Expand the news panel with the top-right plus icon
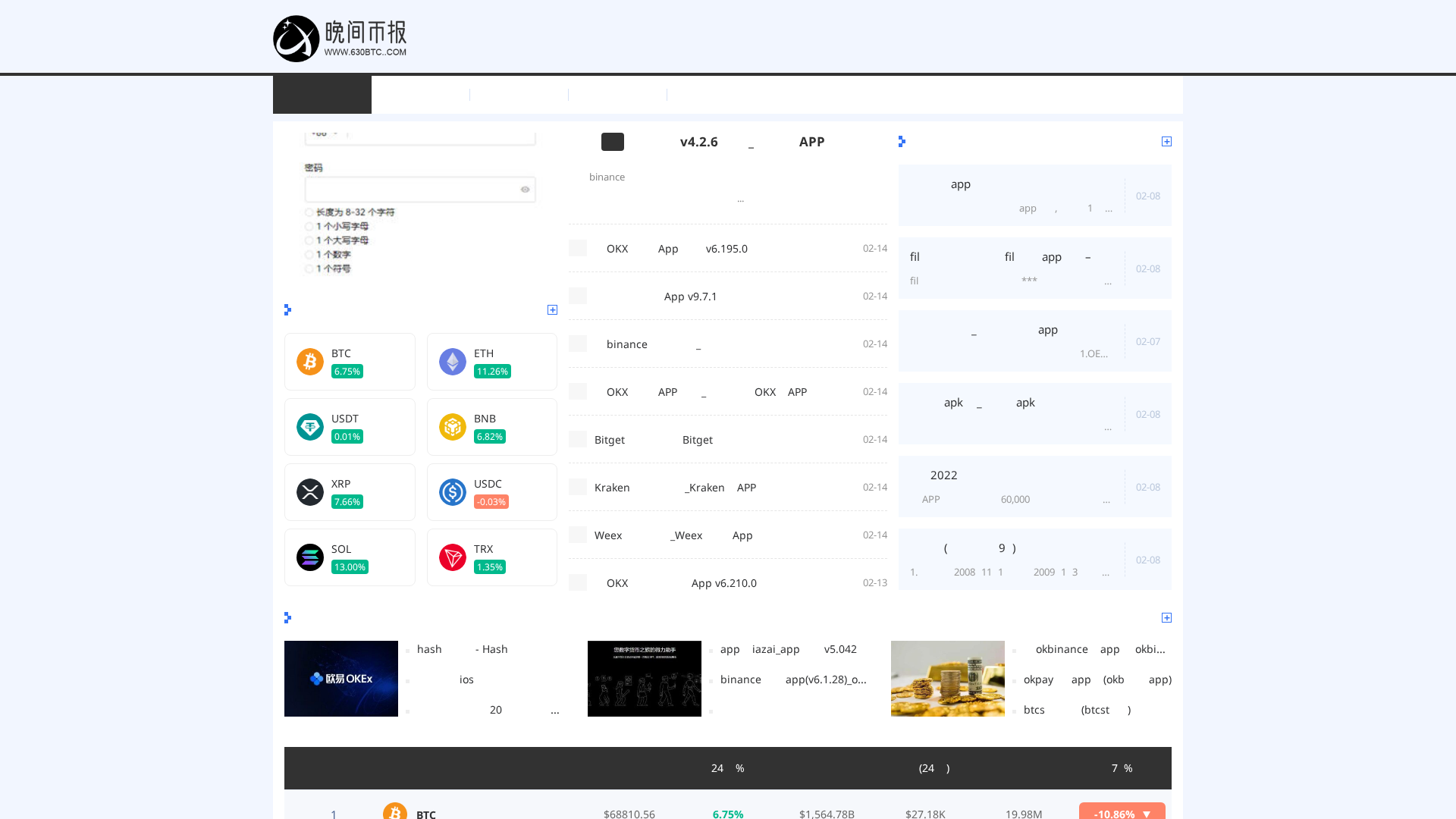Viewport: 1456px width, 819px height. click(1166, 141)
